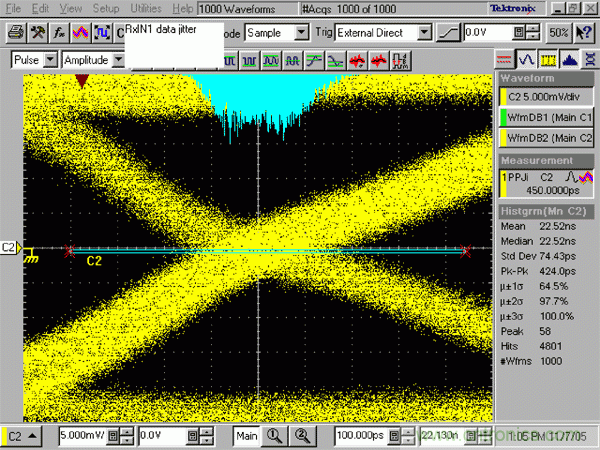Open the Pulse measurement category dropdown
The image size is (600, 450).
(x=50, y=60)
